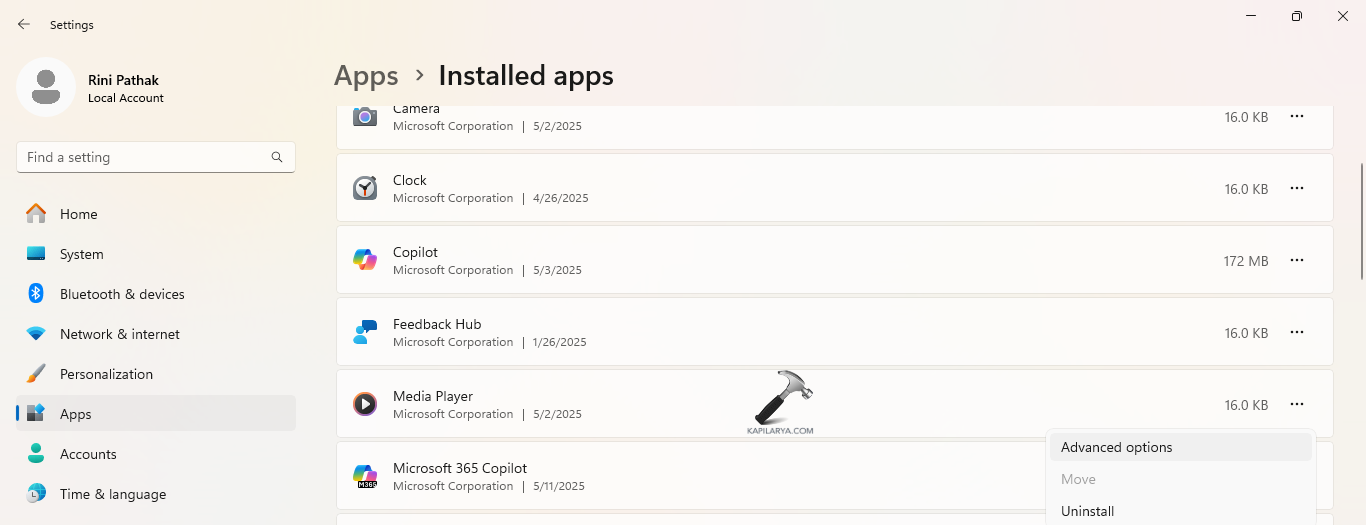Viewport: 1366px width, 525px height.
Task: Select Advanced options from the context menu
Action: pos(1117,447)
